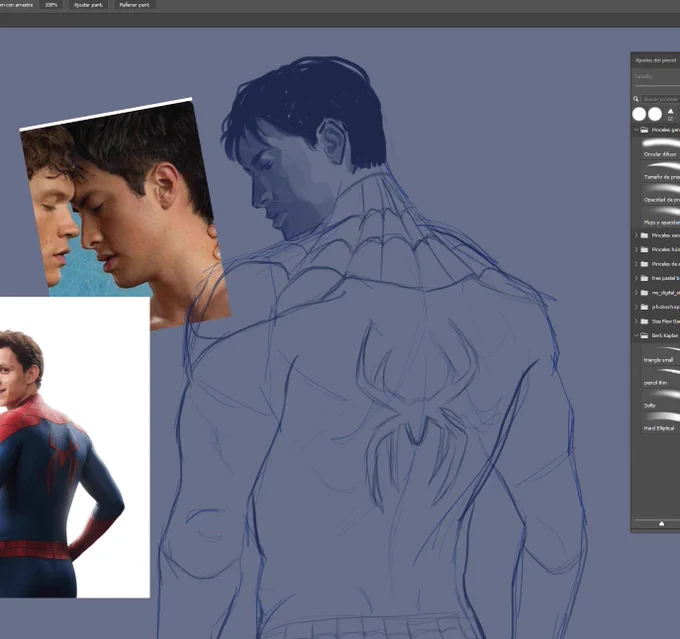Collapse the Pinceles generales folder
This screenshot has width=680, height=639.
636,130
